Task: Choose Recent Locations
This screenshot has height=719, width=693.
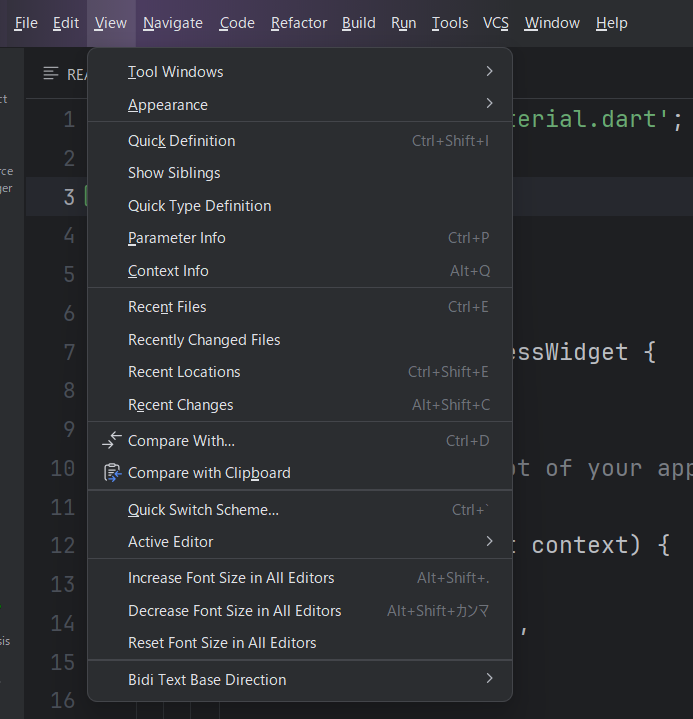Action: pyautogui.click(x=184, y=372)
